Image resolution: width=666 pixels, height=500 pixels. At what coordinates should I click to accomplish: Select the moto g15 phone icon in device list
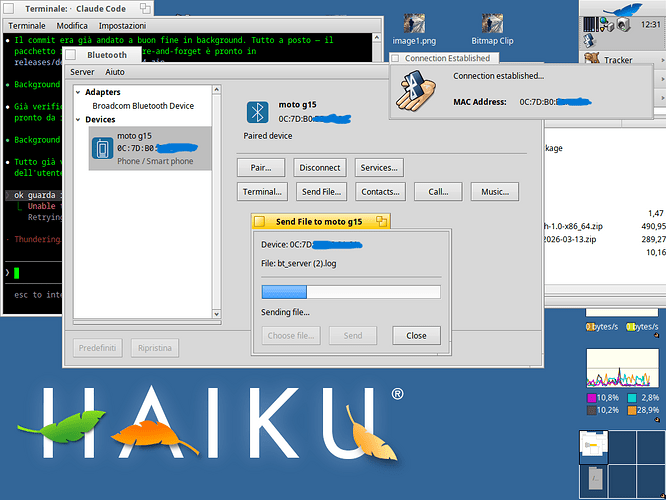click(103, 148)
